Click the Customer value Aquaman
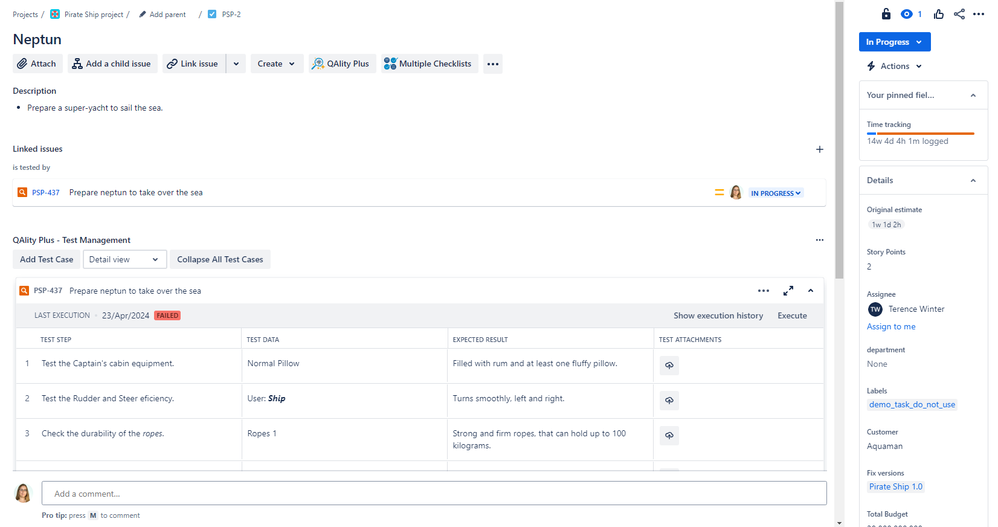Screen dimensions: 998x527 (885, 446)
